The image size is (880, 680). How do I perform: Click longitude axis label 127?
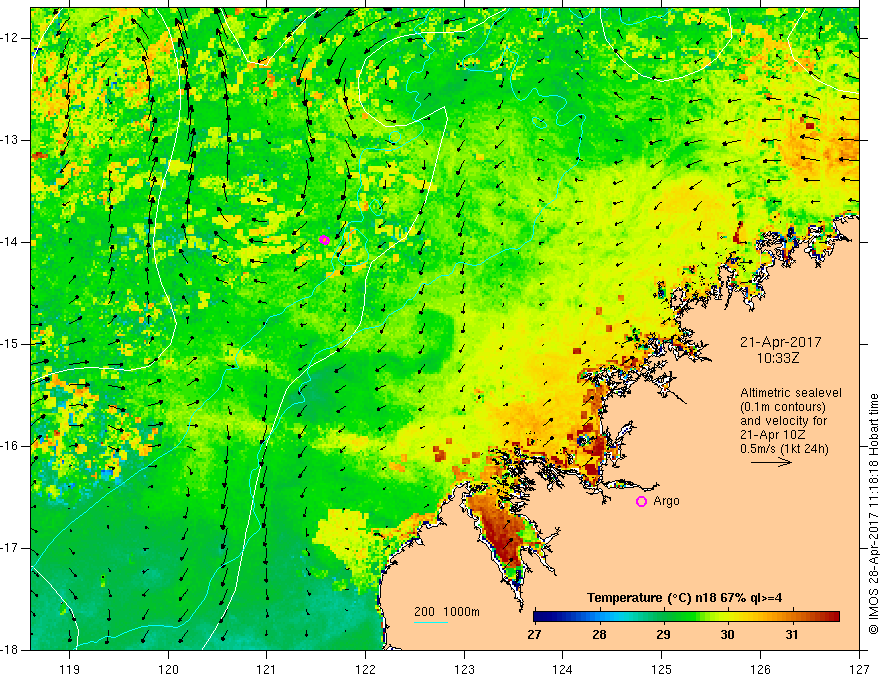click(x=859, y=669)
